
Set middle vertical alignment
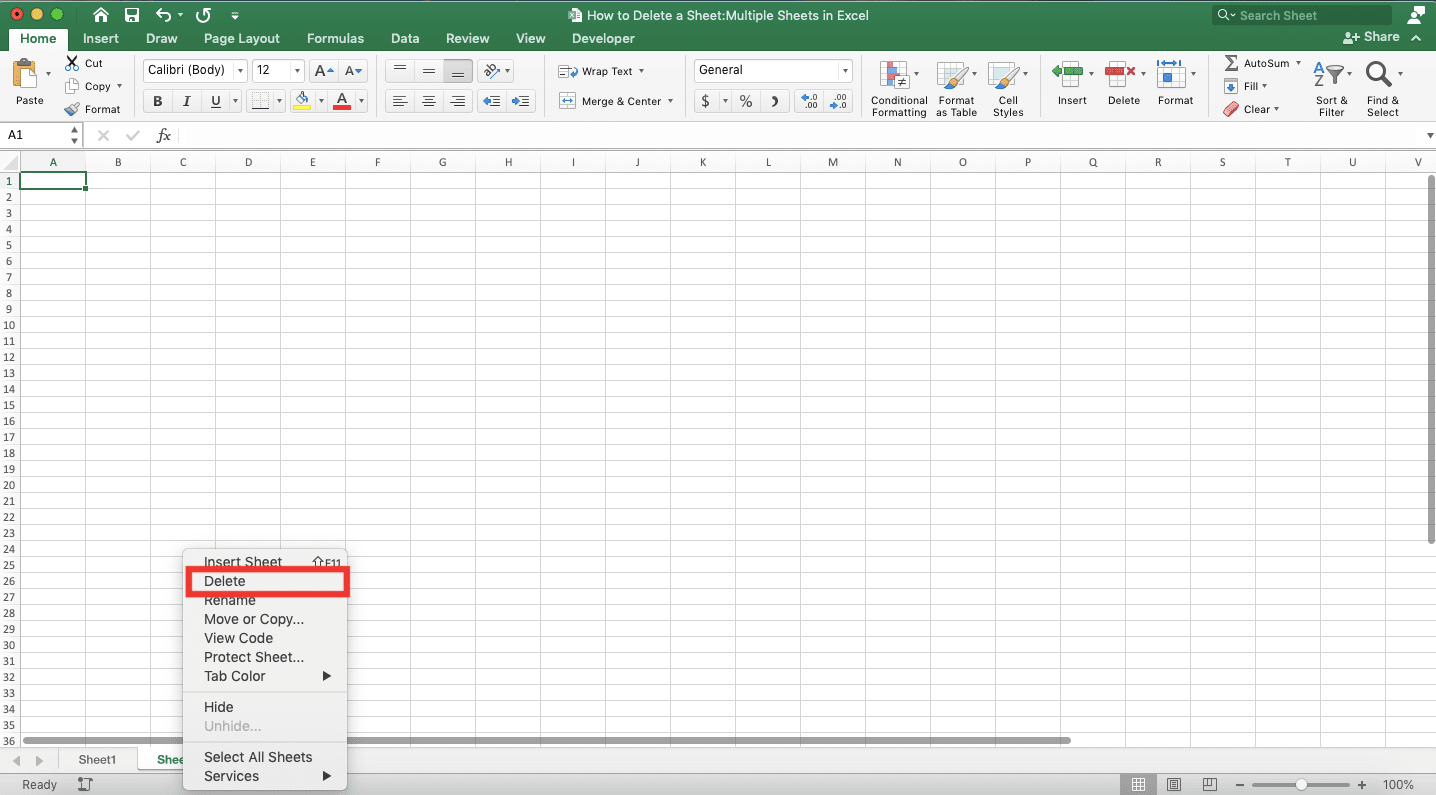[x=429, y=71]
